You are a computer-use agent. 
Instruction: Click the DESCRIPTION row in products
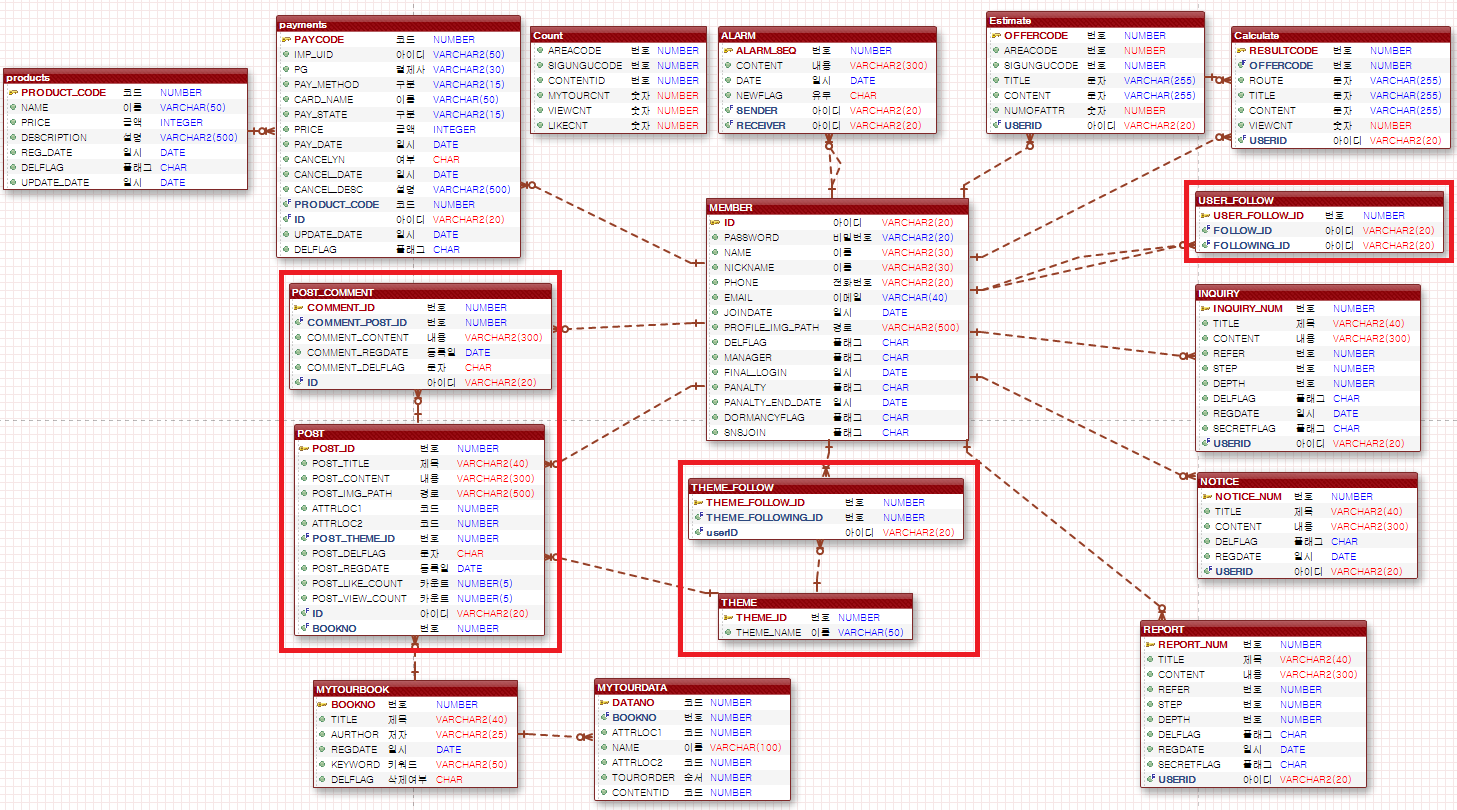point(125,137)
